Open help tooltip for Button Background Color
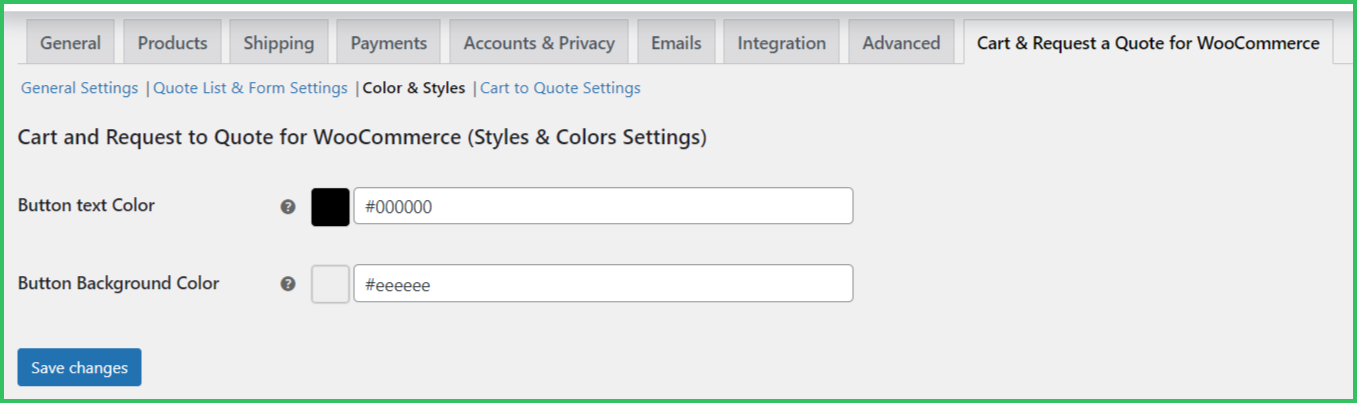1357x403 pixels. click(288, 284)
